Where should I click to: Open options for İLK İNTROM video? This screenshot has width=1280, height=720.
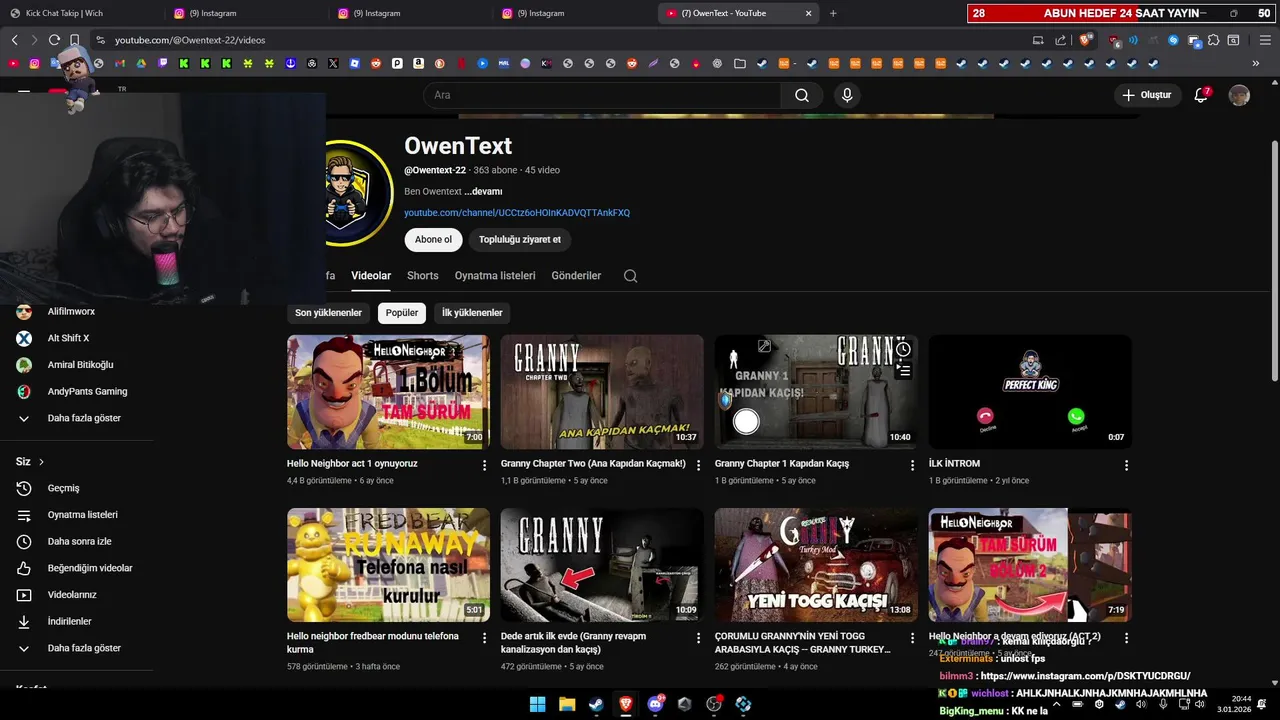click(x=1126, y=465)
